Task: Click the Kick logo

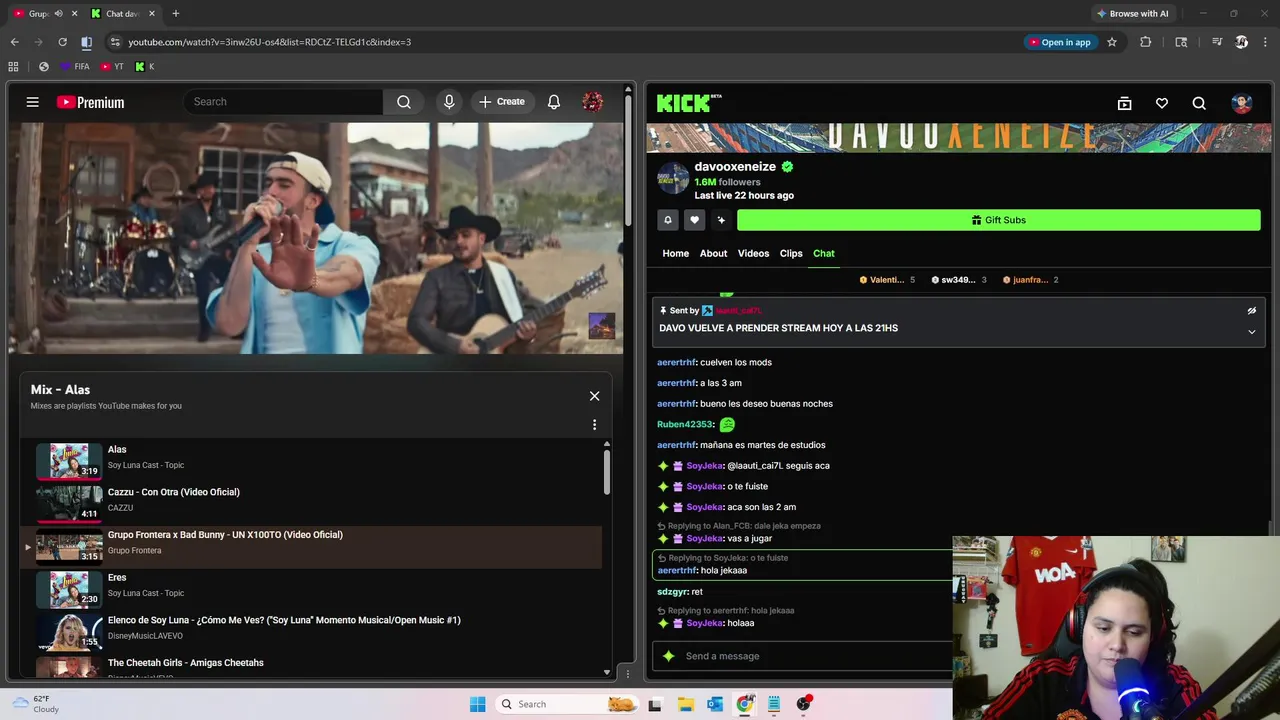Action: pos(689,103)
